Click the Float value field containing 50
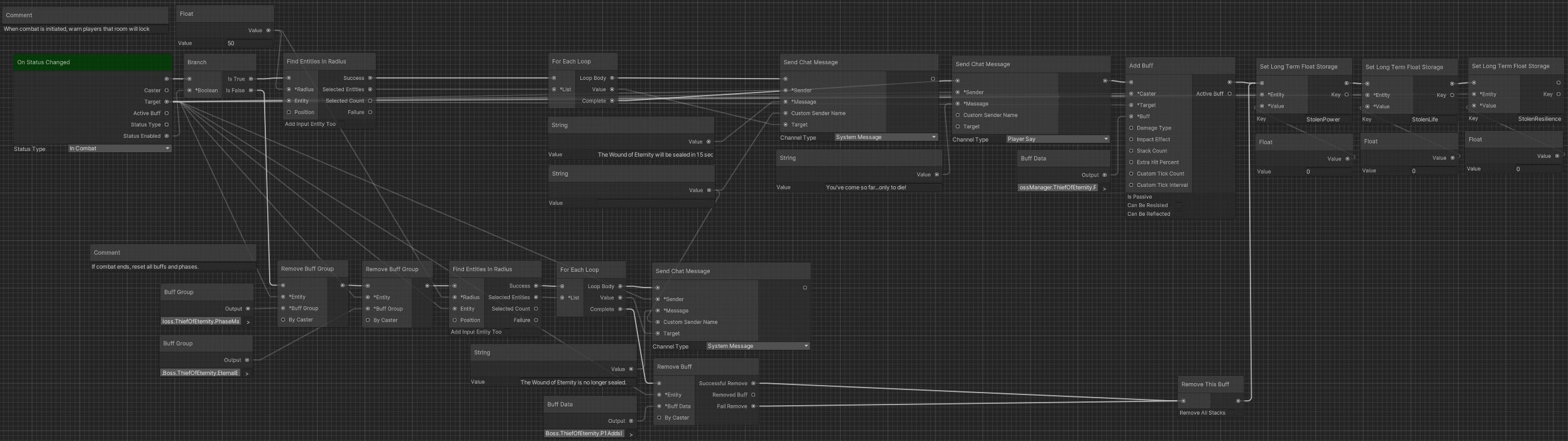The image size is (1568, 441). coord(248,43)
